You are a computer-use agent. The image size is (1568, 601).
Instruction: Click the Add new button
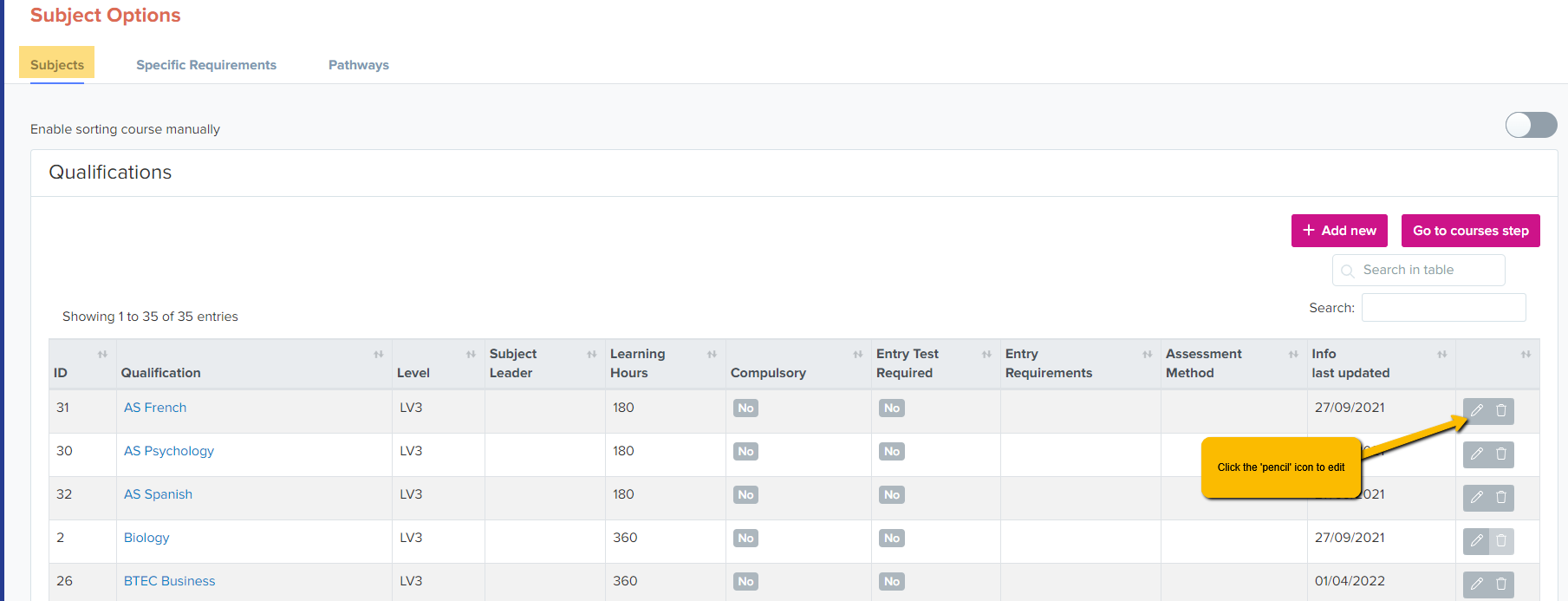pos(1339,231)
